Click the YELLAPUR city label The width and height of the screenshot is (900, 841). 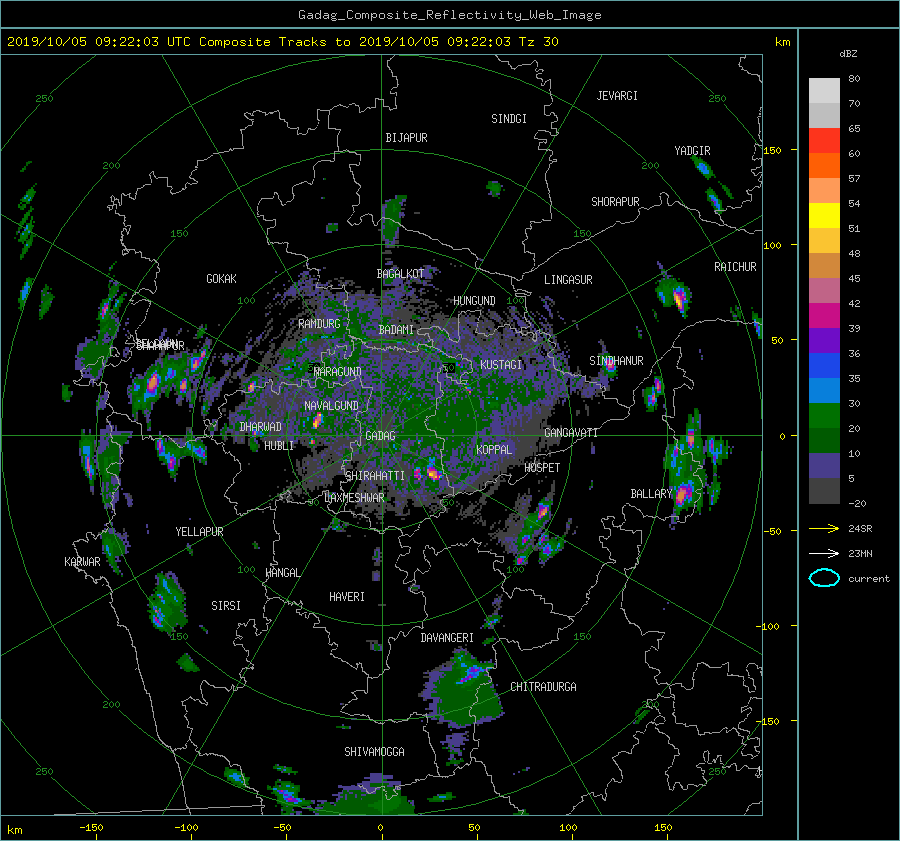pyautogui.click(x=199, y=532)
